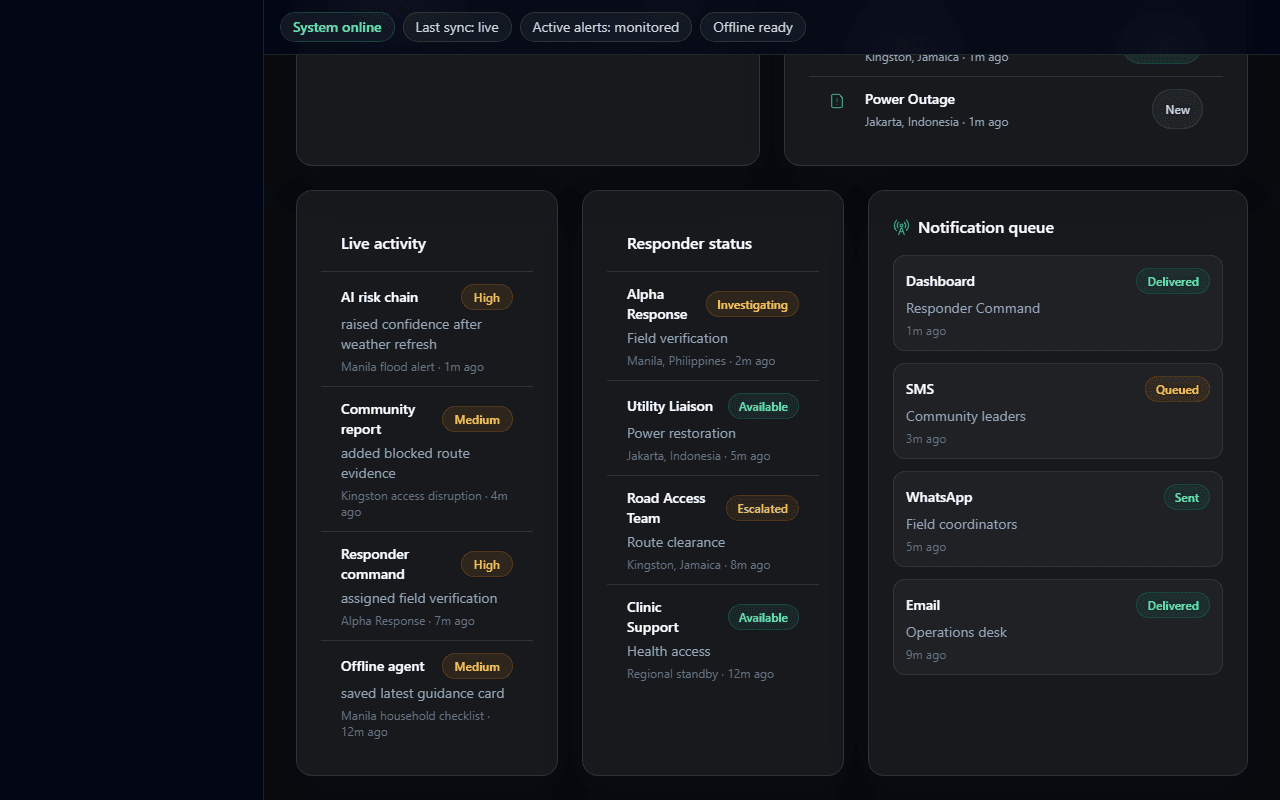Image resolution: width=1280 pixels, height=800 pixels.
Task: Click the Responder Command recipient text
Action: click(x=973, y=308)
